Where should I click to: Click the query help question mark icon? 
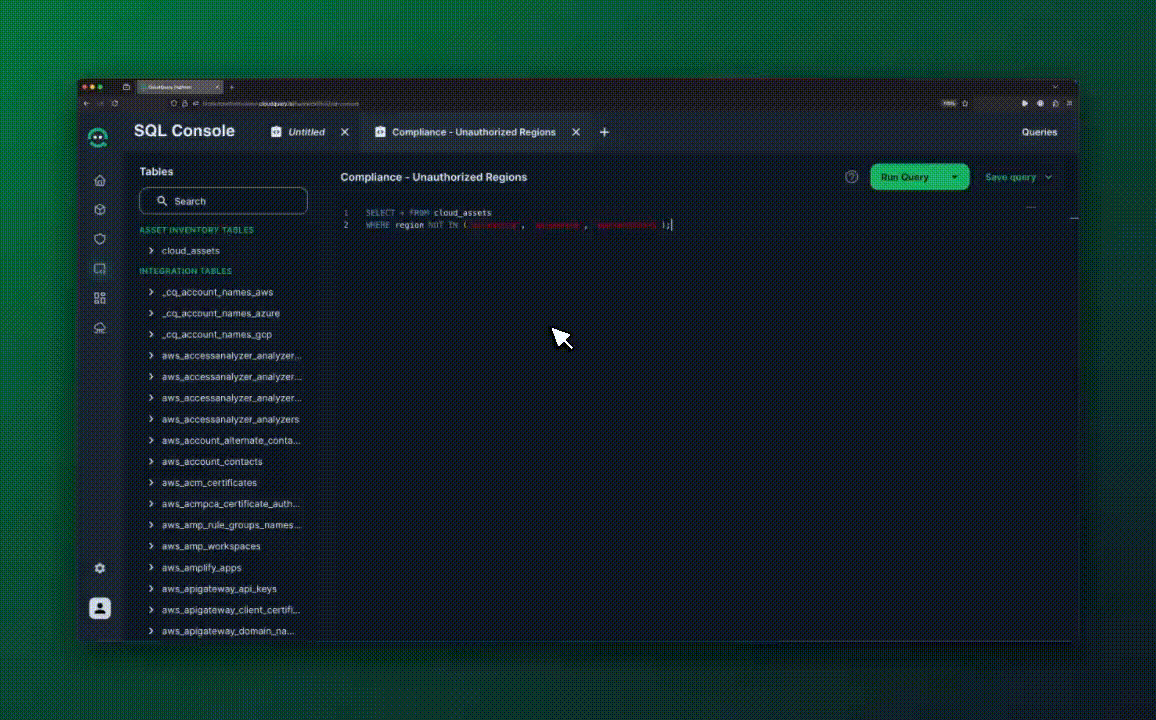click(x=852, y=177)
